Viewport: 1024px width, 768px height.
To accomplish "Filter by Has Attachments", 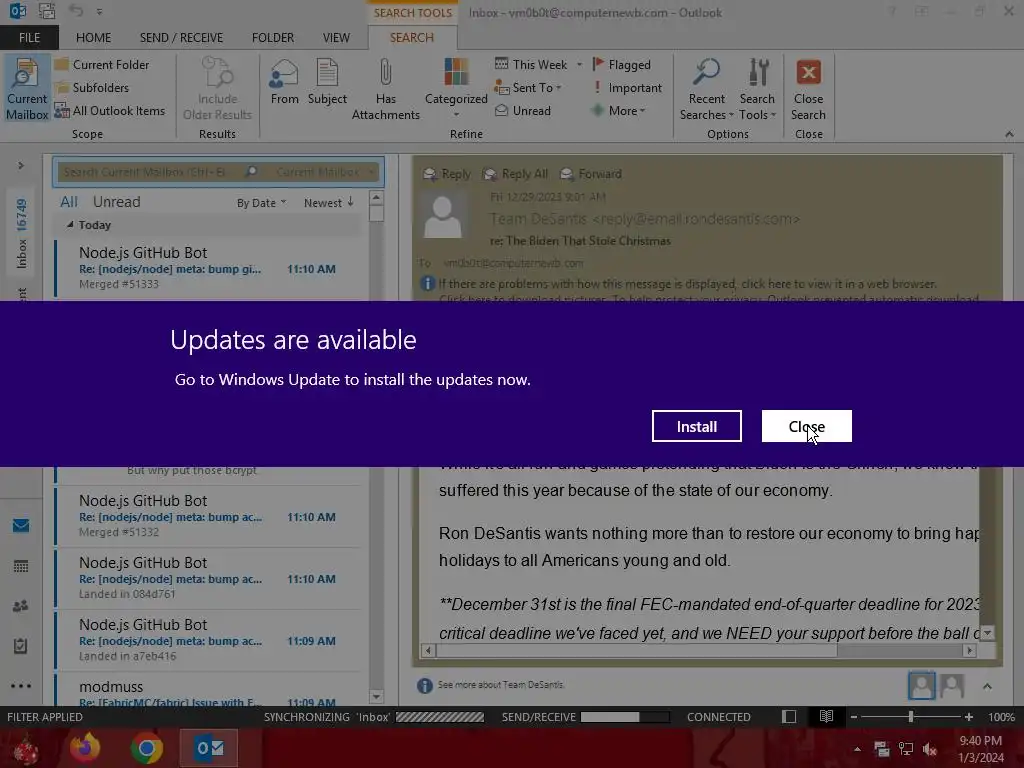I will (x=385, y=89).
